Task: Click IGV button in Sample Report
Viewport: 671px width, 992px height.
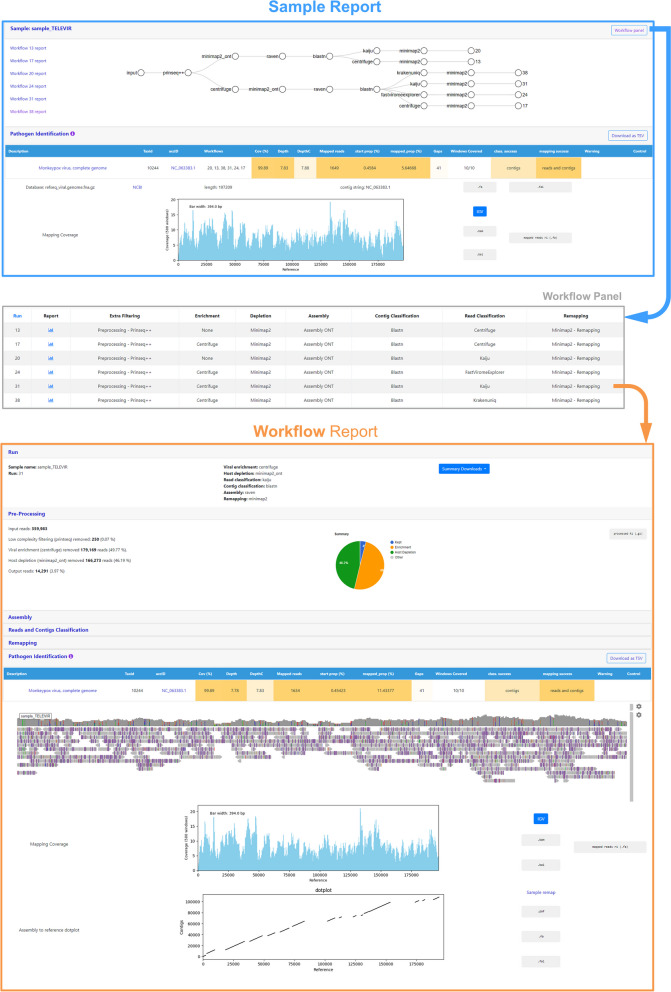Action: point(480,211)
